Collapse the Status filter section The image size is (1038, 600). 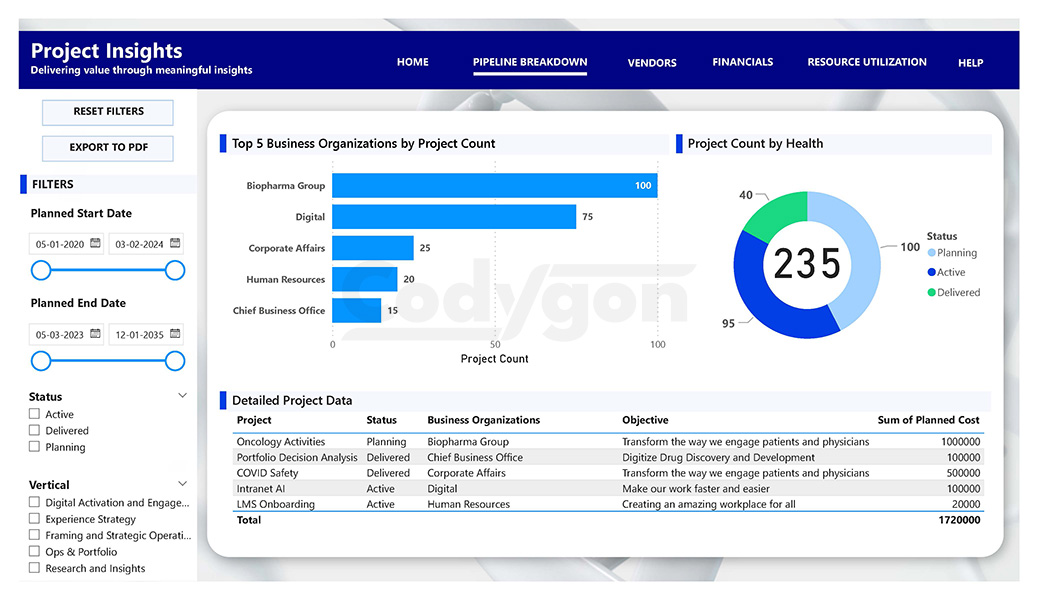tap(182, 395)
